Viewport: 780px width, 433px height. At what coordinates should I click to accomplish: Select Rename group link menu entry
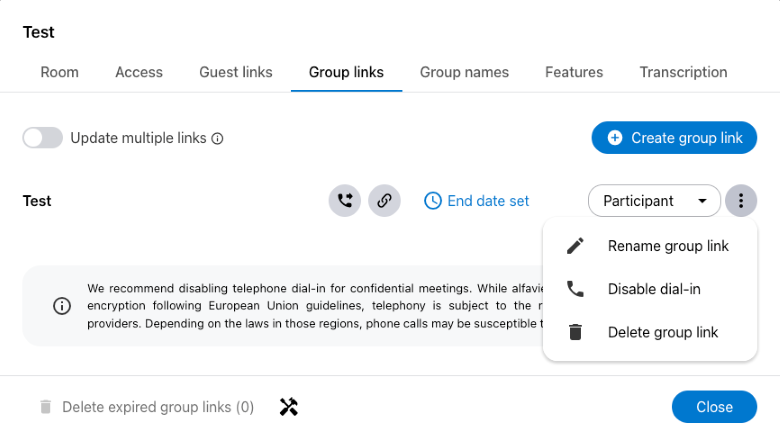click(668, 246)
